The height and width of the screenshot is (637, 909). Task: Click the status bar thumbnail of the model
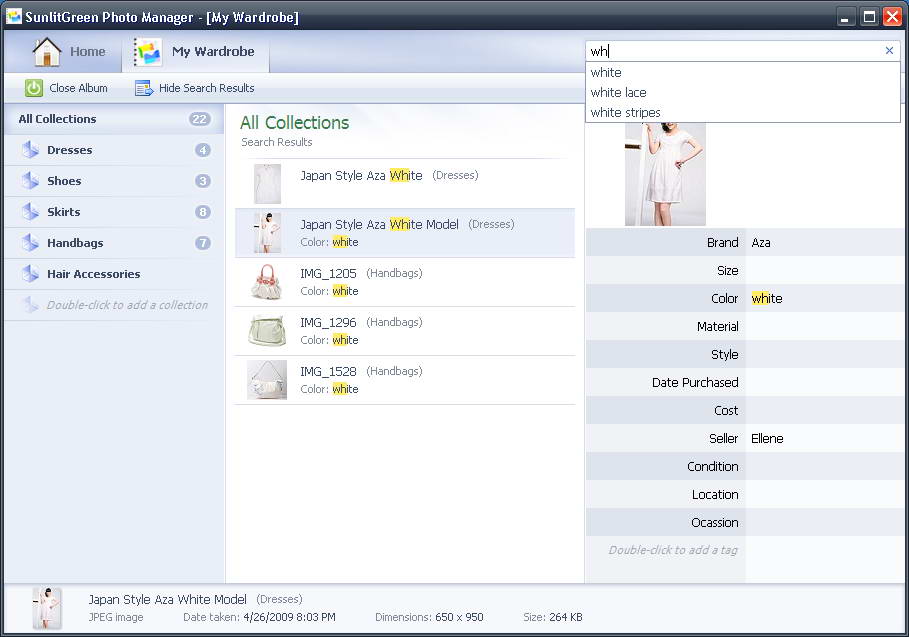(47, 608)
